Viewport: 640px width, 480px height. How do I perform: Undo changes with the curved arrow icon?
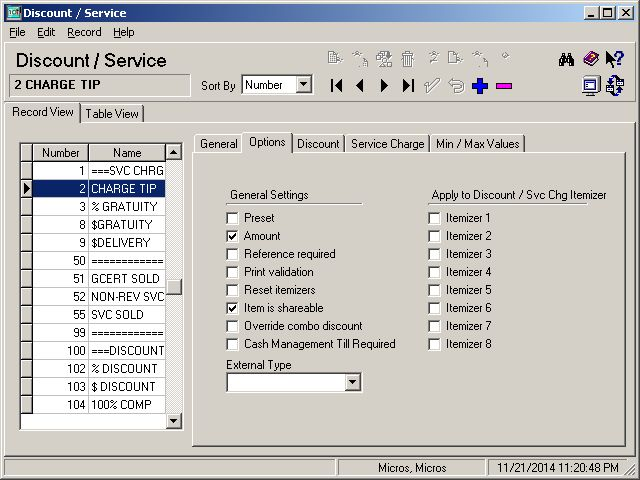click(456, 86)
